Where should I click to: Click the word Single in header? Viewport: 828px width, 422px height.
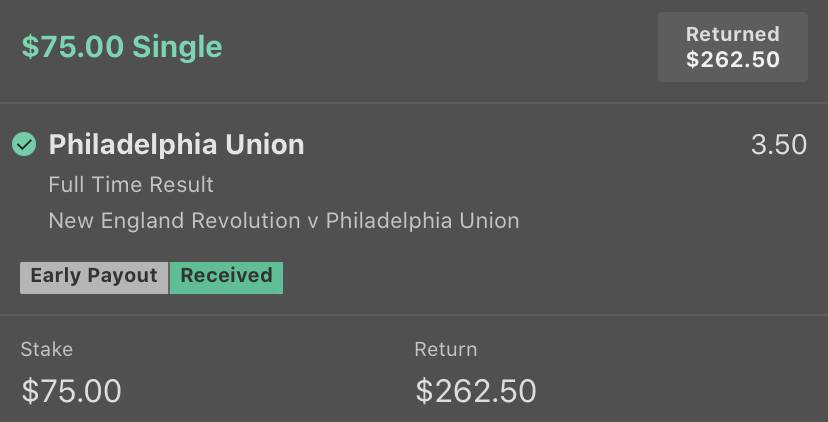177,47
